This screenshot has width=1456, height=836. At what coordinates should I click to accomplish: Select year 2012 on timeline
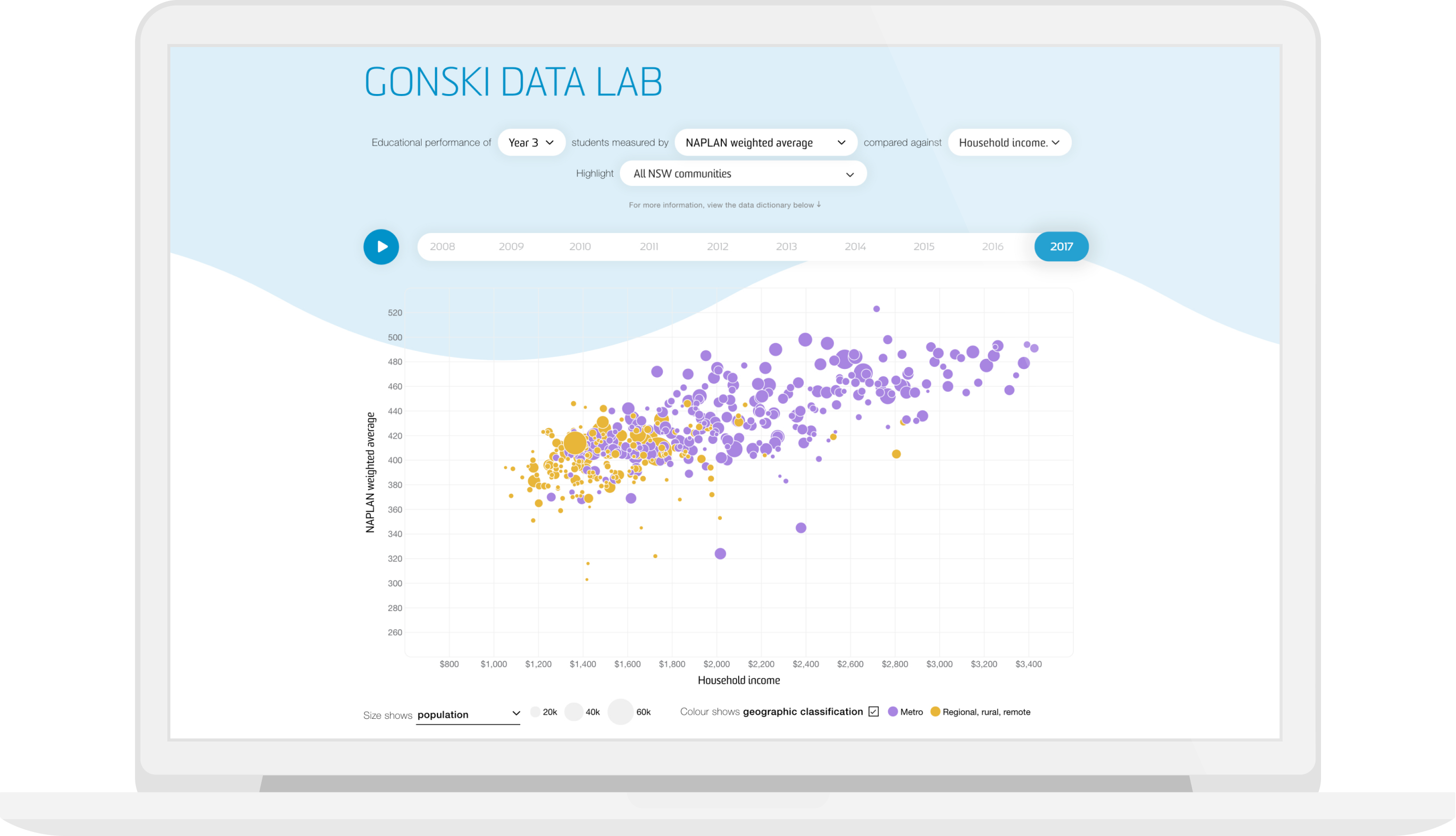point(717,247)
